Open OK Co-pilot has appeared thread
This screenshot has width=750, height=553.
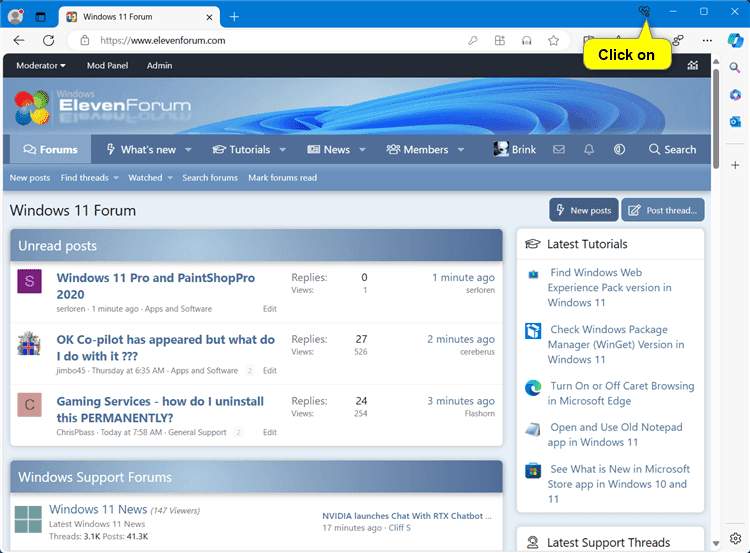pos(165,348)
